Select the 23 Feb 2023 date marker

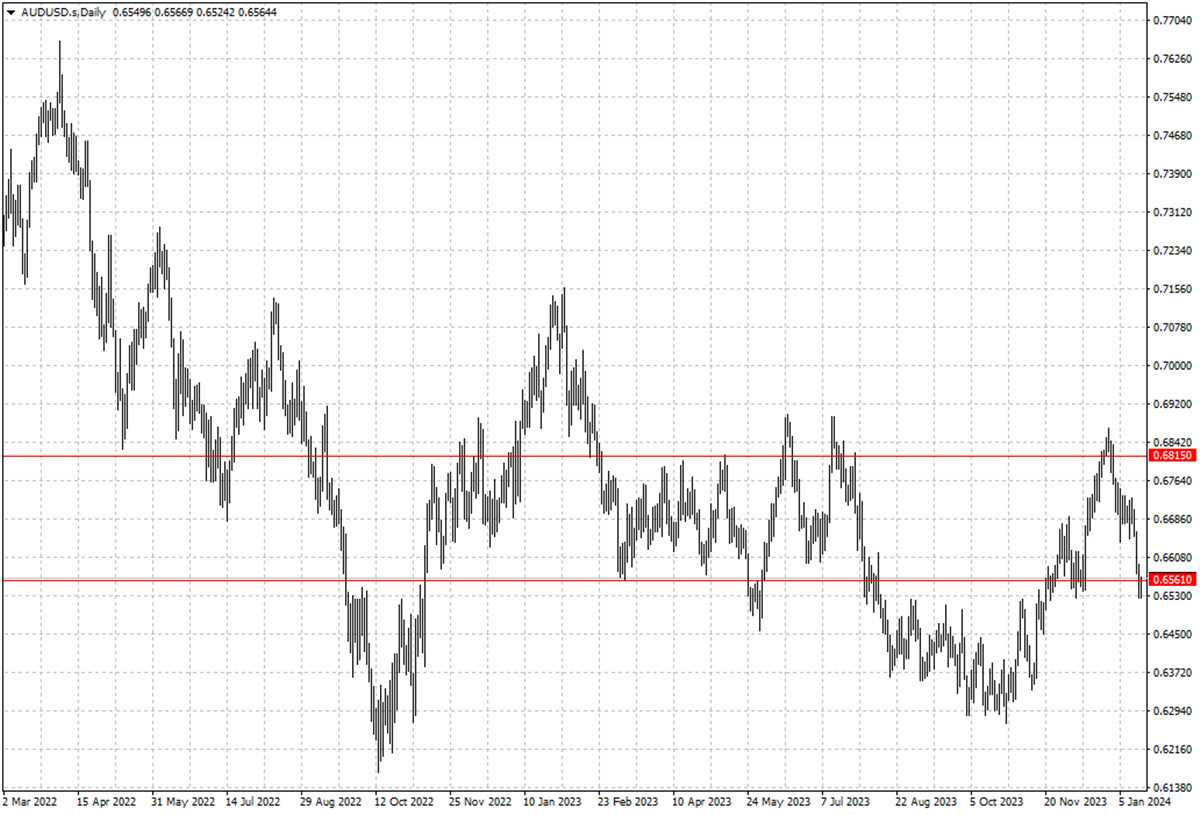[628, 802]
